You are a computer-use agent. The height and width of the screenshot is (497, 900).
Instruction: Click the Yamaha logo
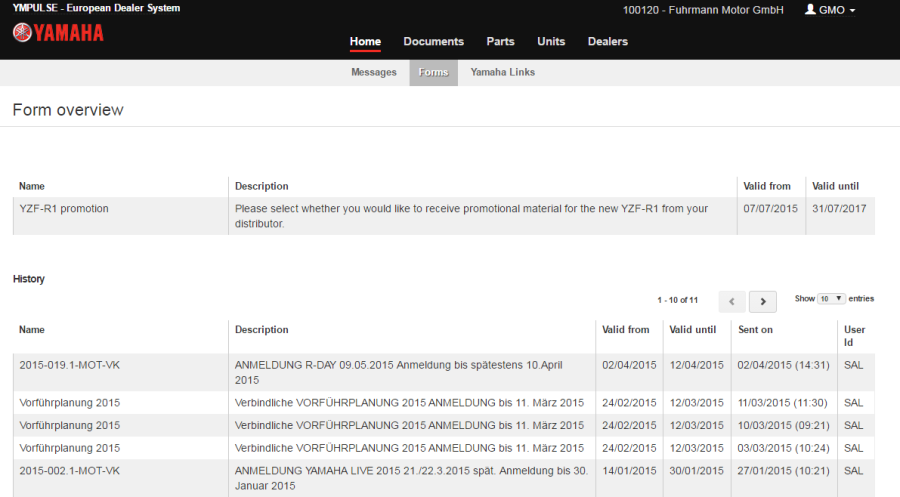(x=58, y=33)
